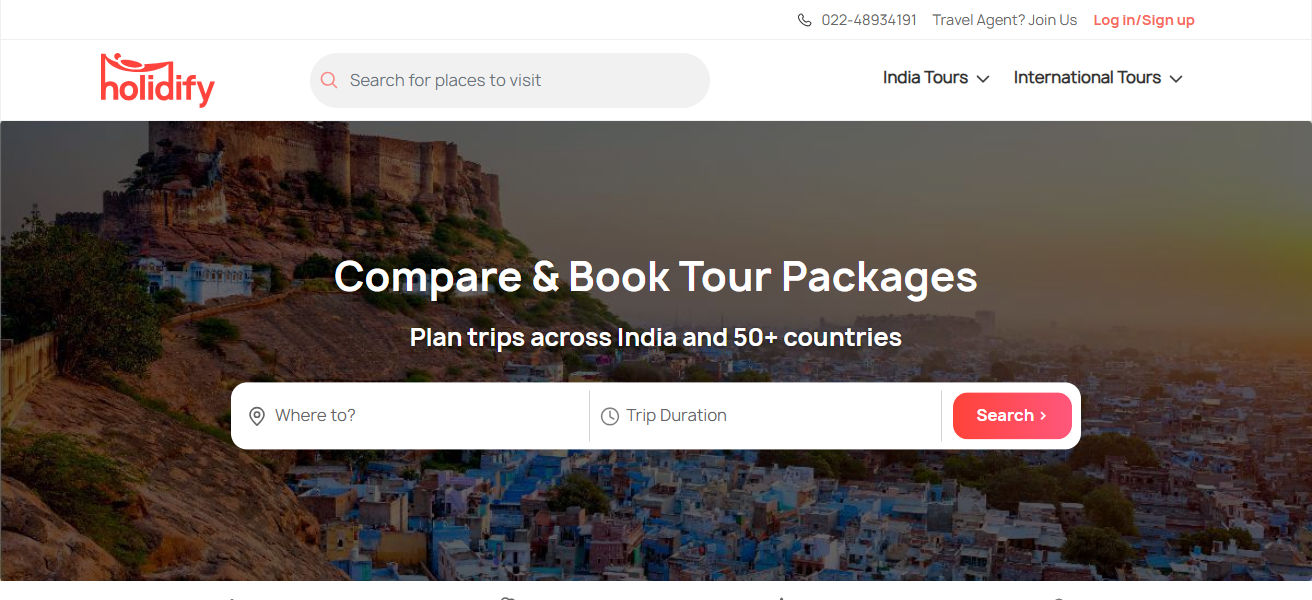Click the red Search button
Image resolution: width=1312 pixels, height=600 pixels.
[1012, 416]
